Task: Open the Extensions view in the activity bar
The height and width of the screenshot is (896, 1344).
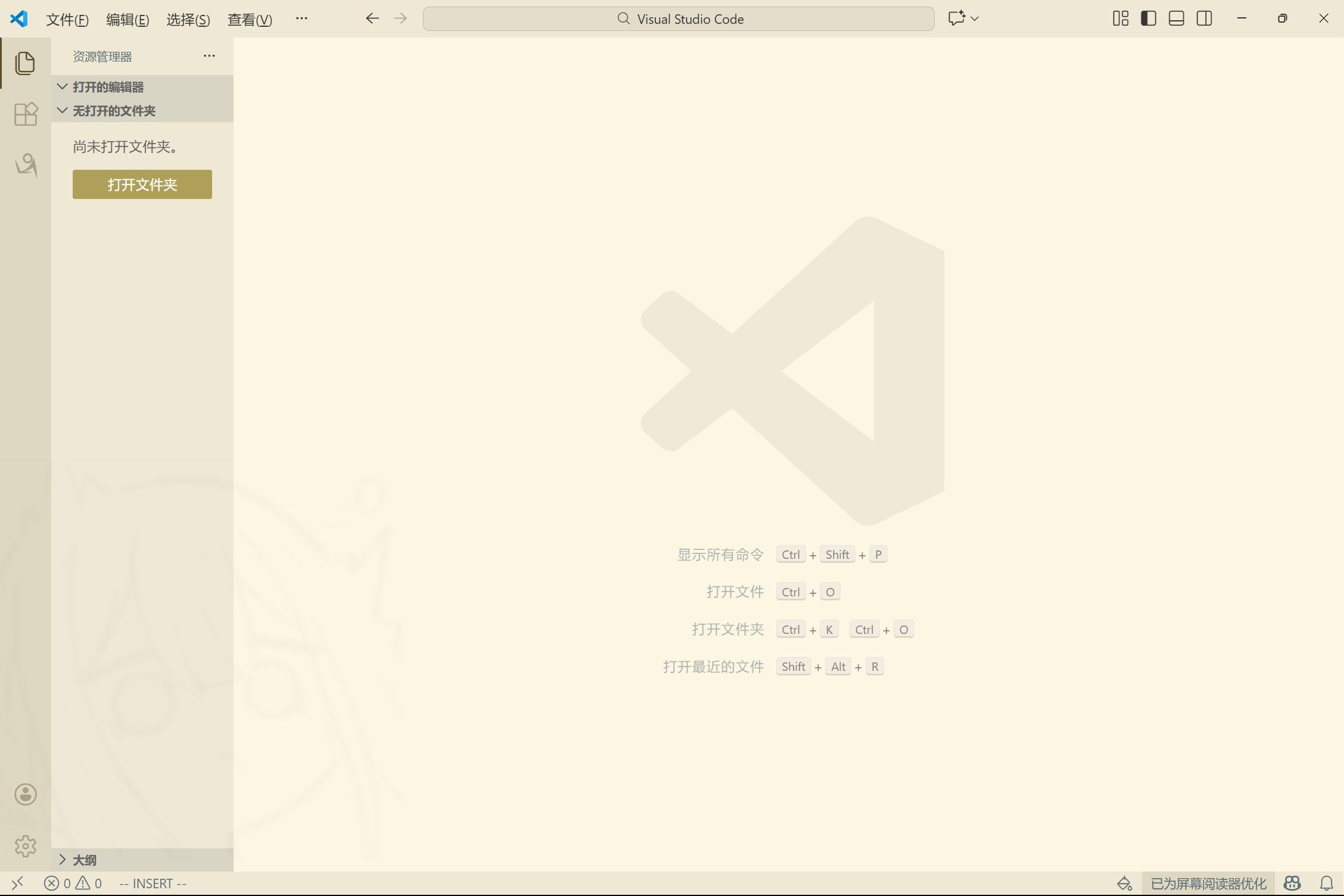Action: pos(25,114)
